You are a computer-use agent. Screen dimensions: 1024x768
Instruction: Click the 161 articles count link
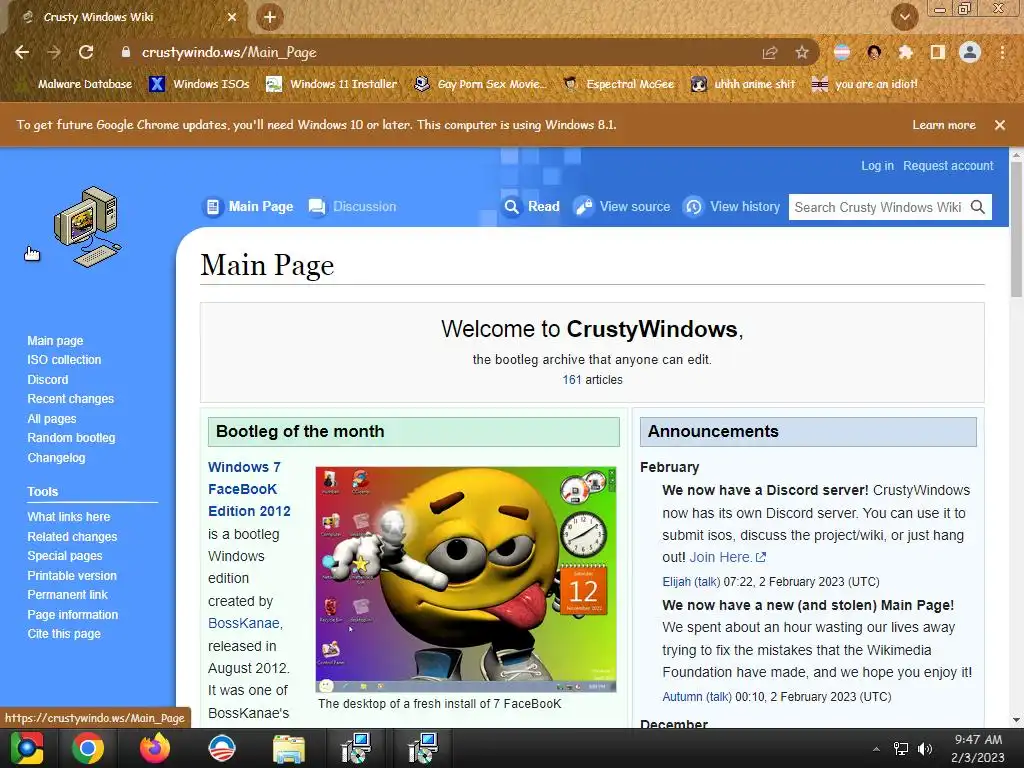572,379
